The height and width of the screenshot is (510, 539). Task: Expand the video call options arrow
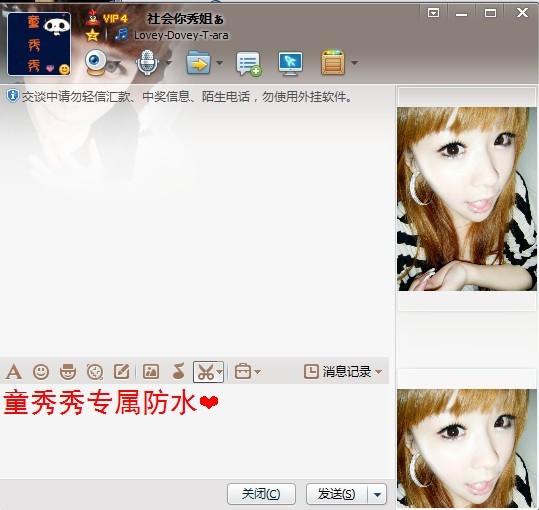tap(116, 63)
